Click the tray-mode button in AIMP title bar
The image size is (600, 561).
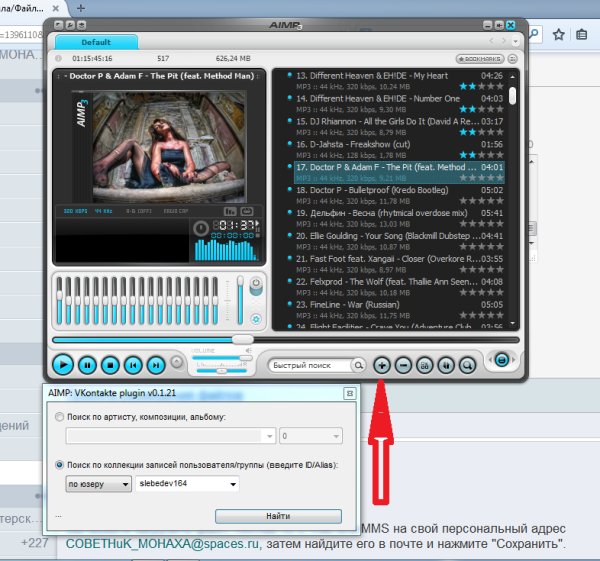click(499, 25)
